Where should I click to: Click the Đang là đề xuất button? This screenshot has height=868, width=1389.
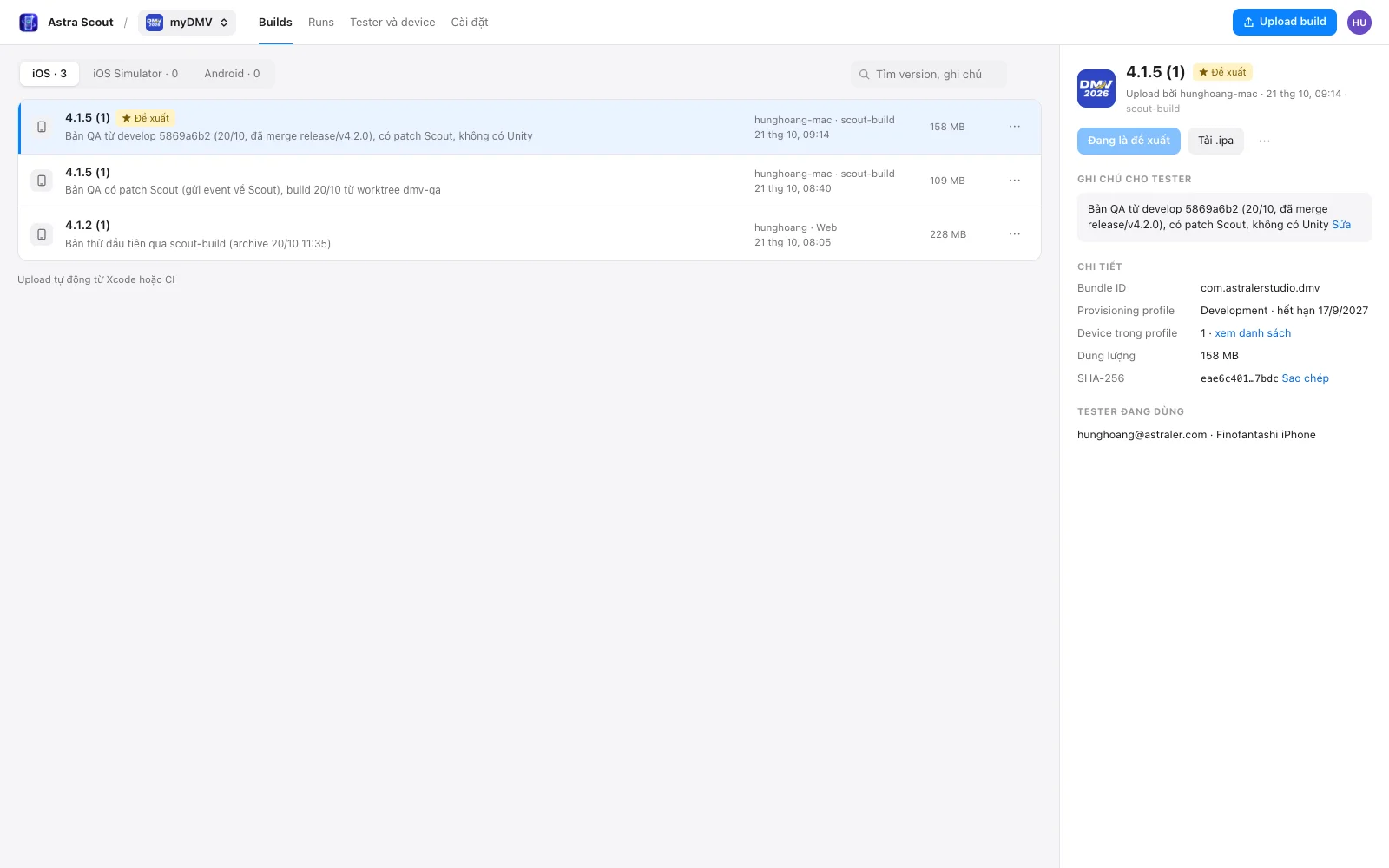1129,141
